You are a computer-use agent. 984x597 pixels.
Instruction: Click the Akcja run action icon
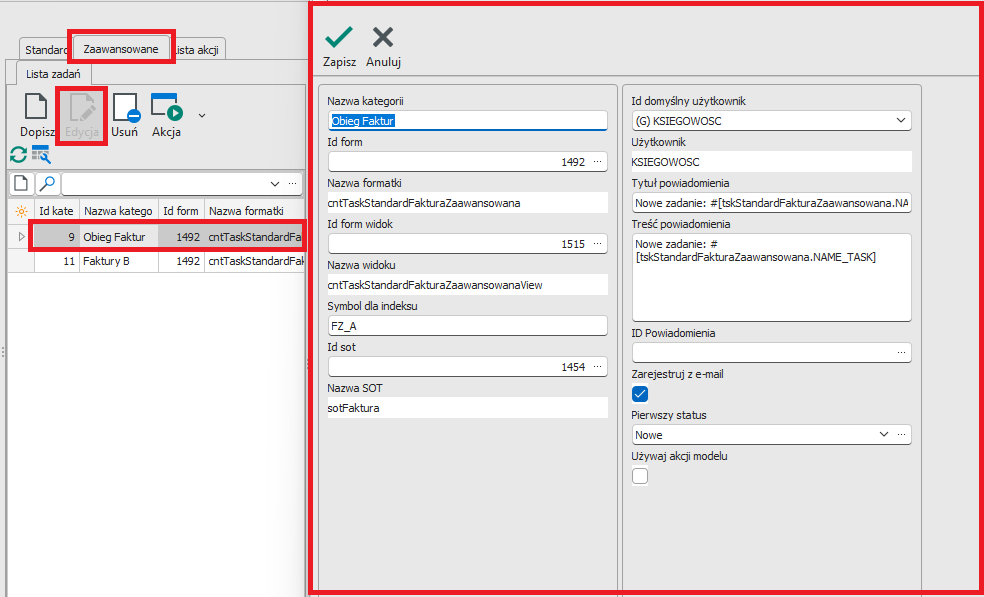pyautogui.click(x=165, y=107)
